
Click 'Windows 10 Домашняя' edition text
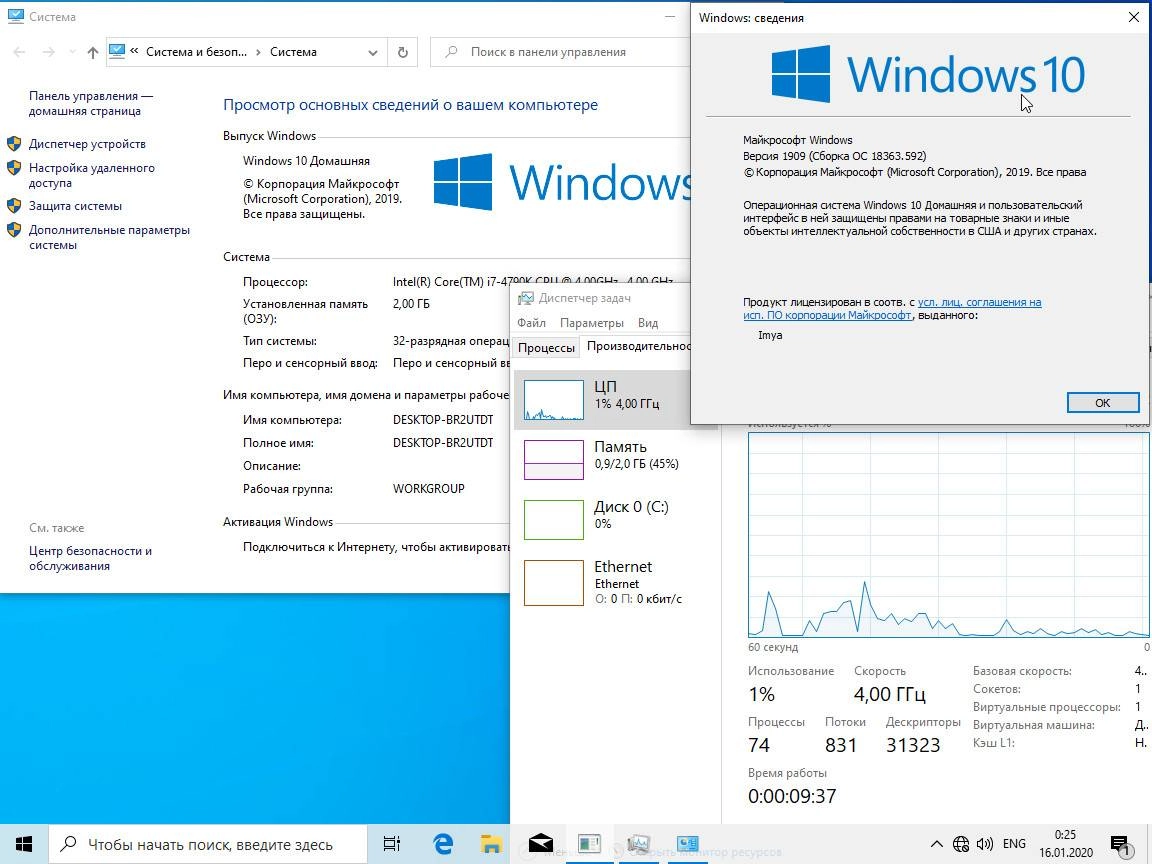(306, 161)
